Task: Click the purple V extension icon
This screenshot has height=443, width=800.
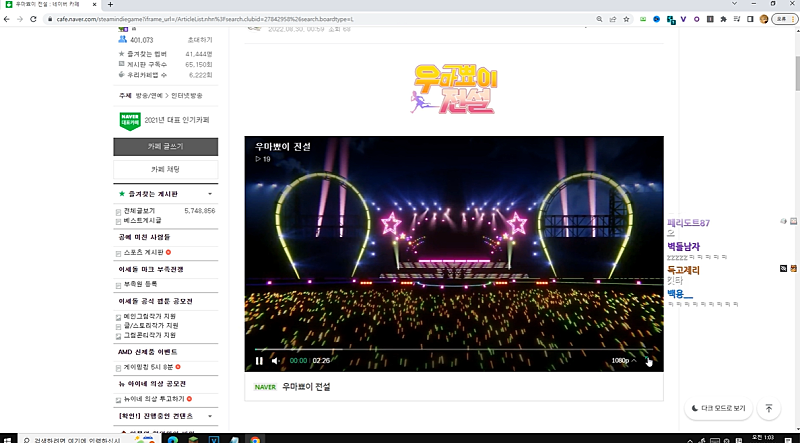Action: pyautogui.click(x=684, y=19)
